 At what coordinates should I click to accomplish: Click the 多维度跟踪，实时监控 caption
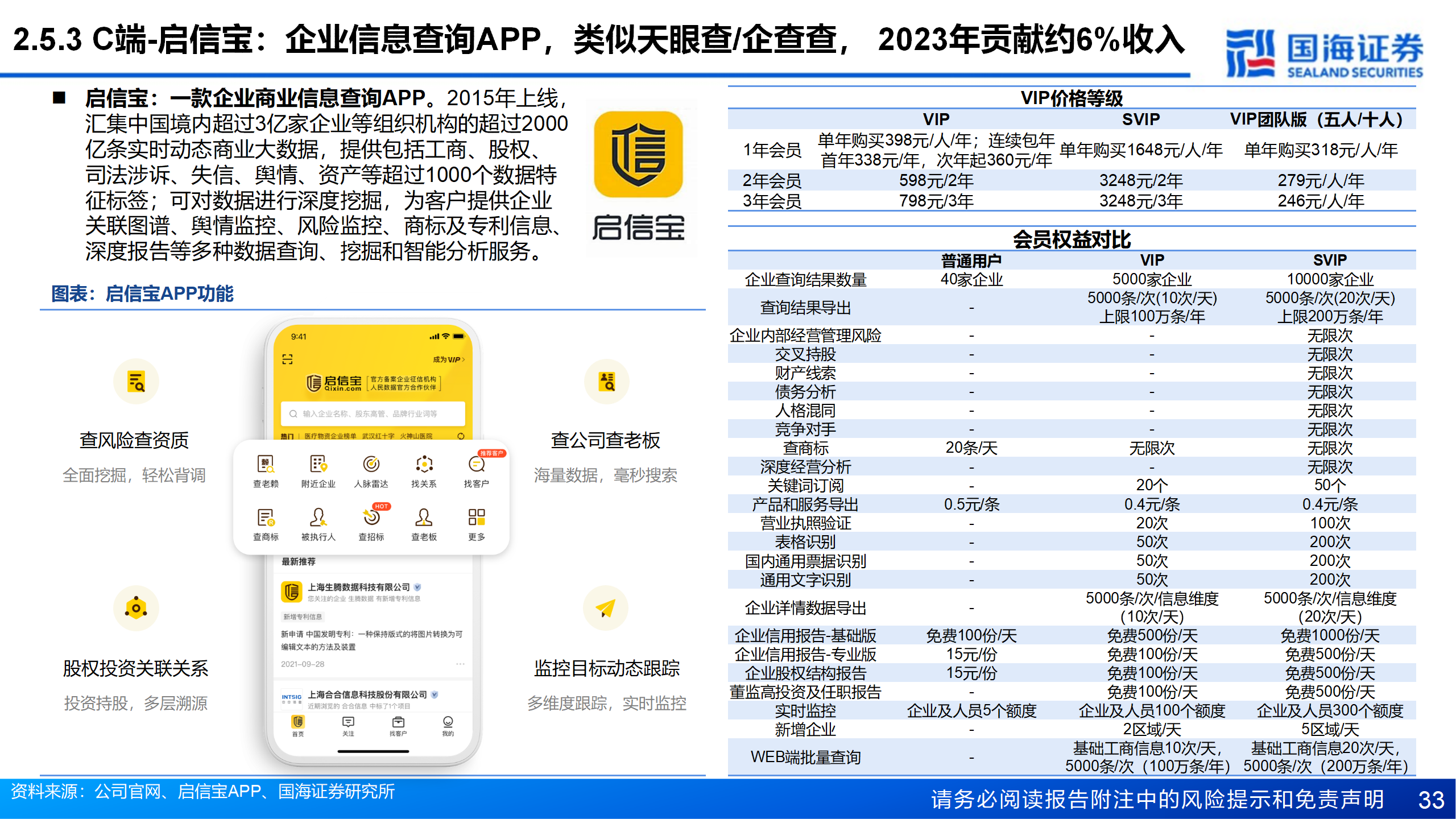pos(606,704)
